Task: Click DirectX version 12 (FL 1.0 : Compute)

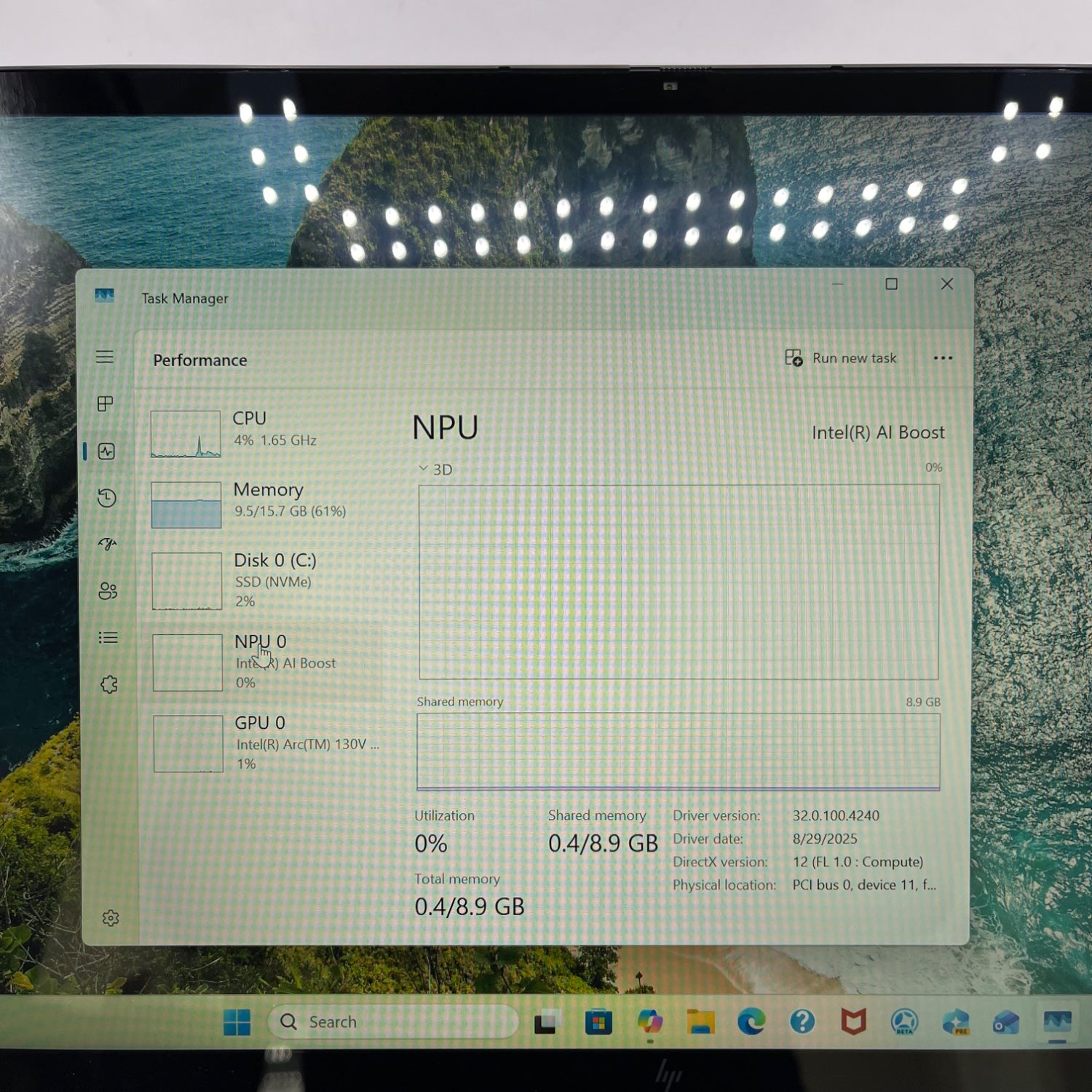Action: pyautogui.click(x=858, y=862)
